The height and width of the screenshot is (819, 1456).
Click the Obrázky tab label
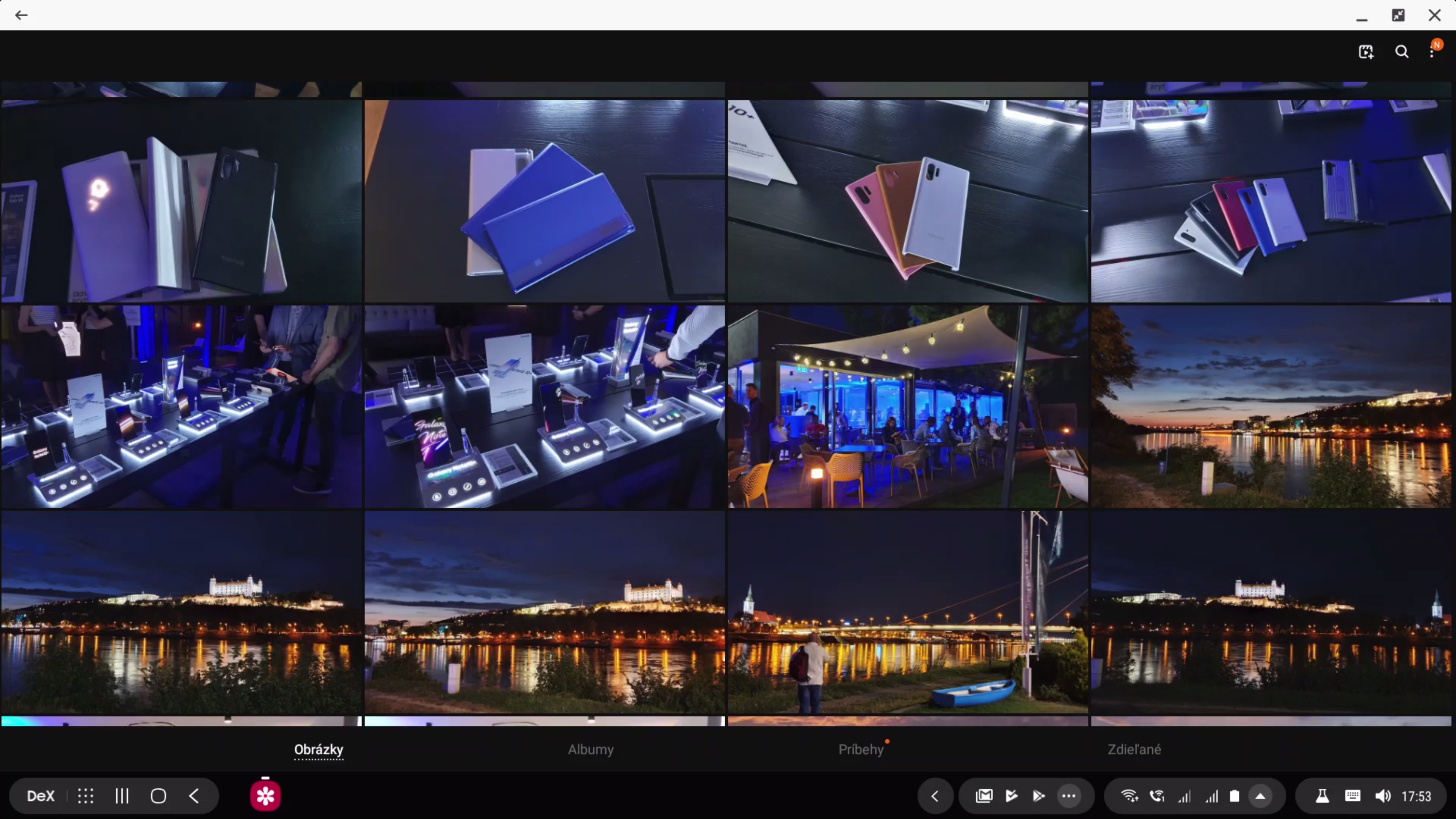(319, 749)
